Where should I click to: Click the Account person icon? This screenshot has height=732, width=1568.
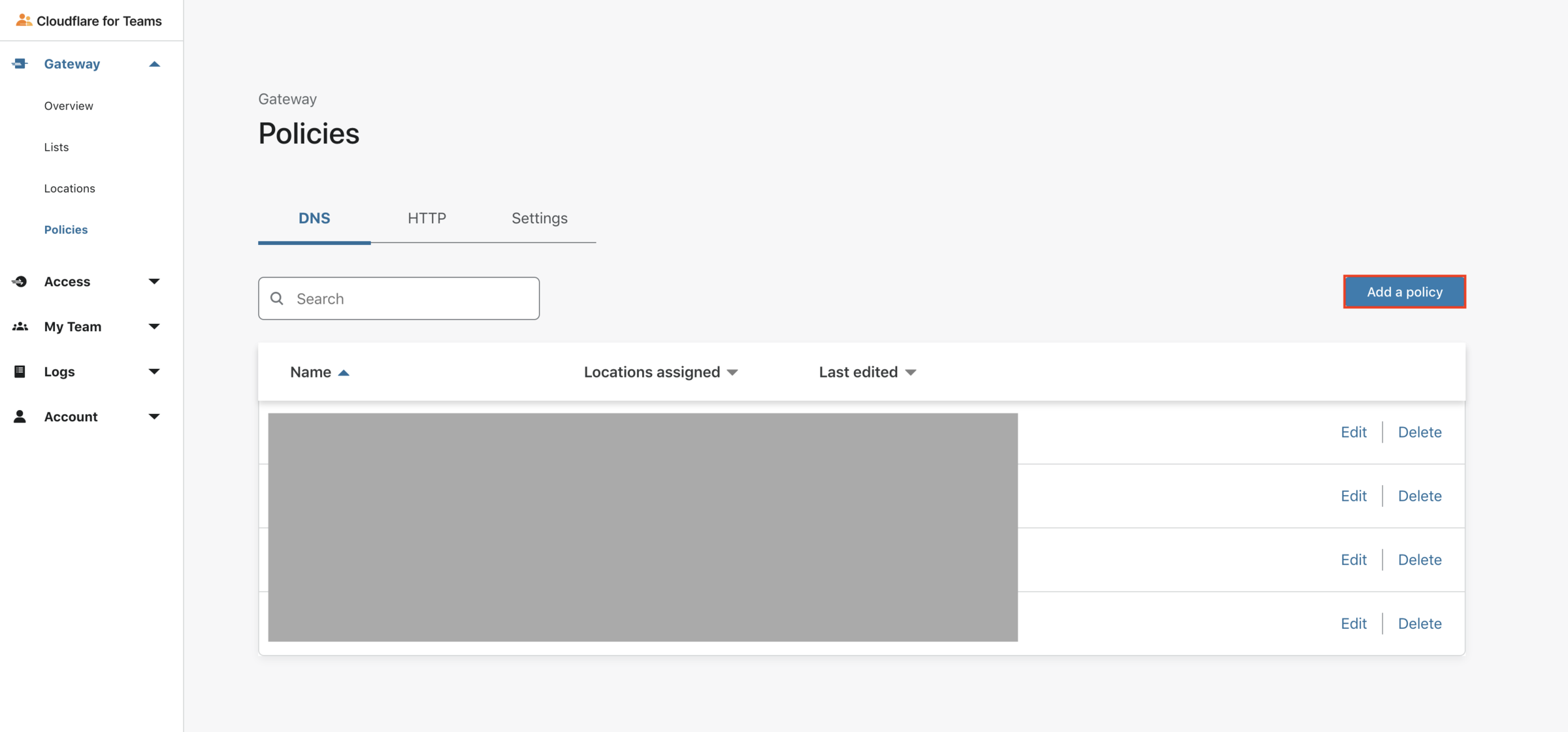click(x=20, y=417)
